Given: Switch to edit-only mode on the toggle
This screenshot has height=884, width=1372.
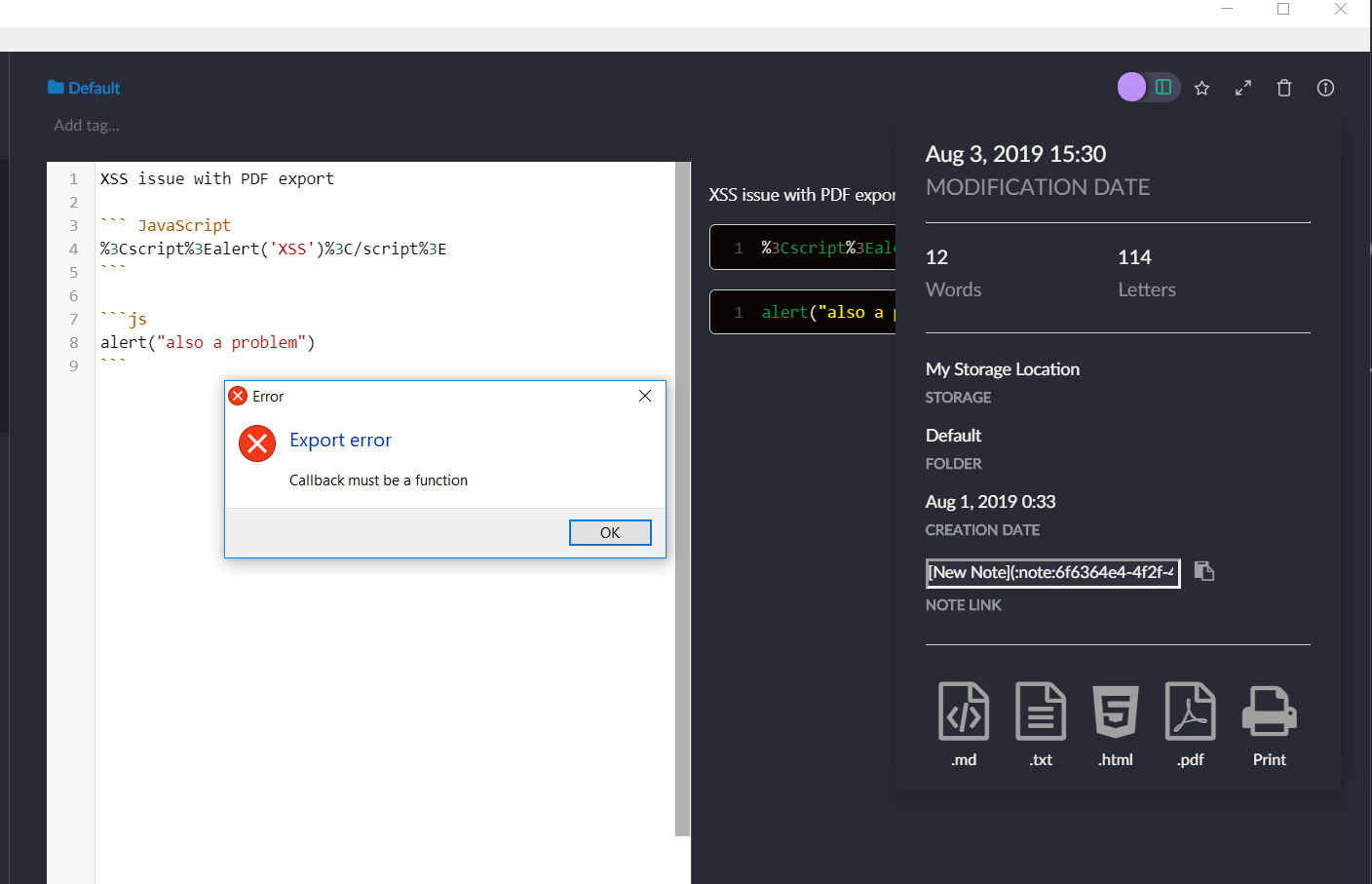Looking at the screenshot, I should click(x=1131, y=87).
